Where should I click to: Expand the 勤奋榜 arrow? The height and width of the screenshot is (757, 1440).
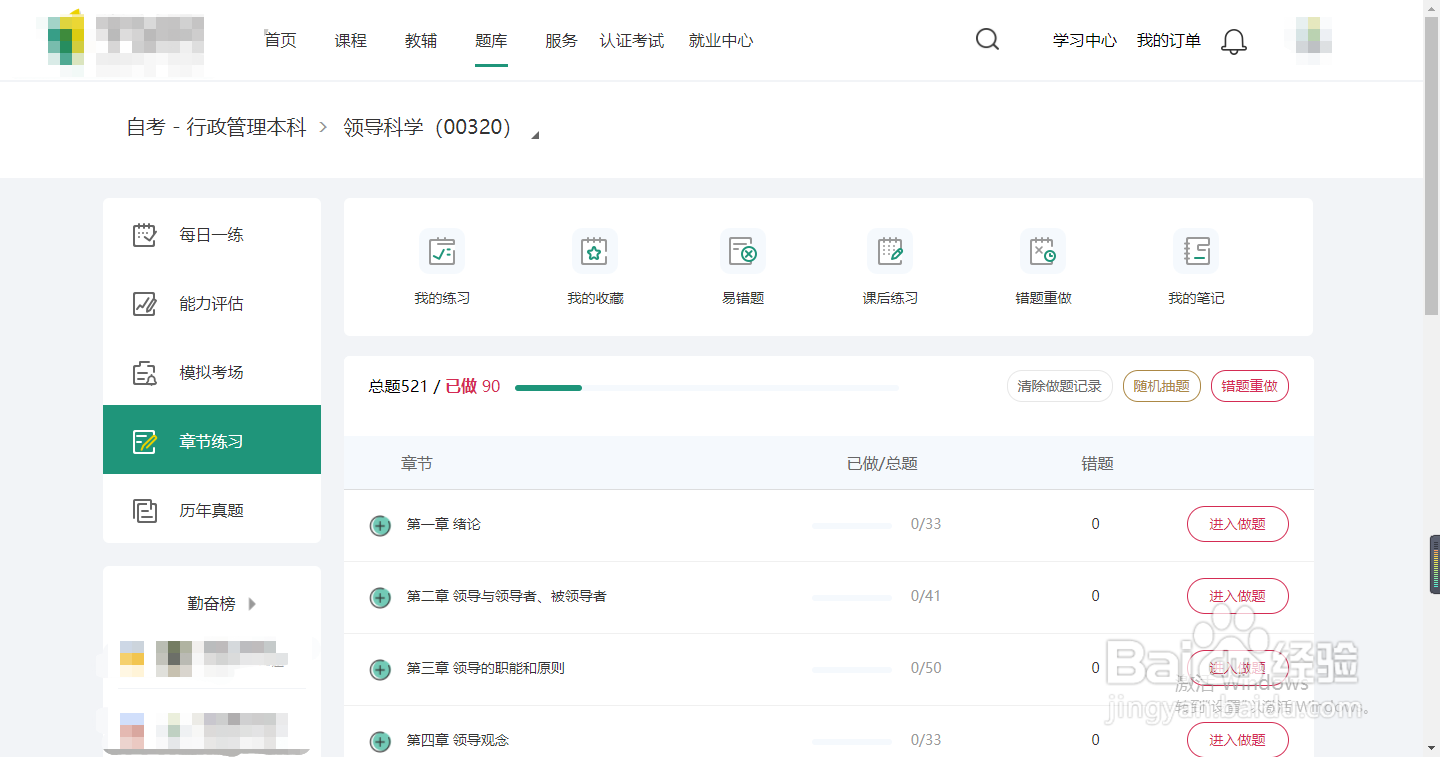pyautogui.click(x=252, y=603)
